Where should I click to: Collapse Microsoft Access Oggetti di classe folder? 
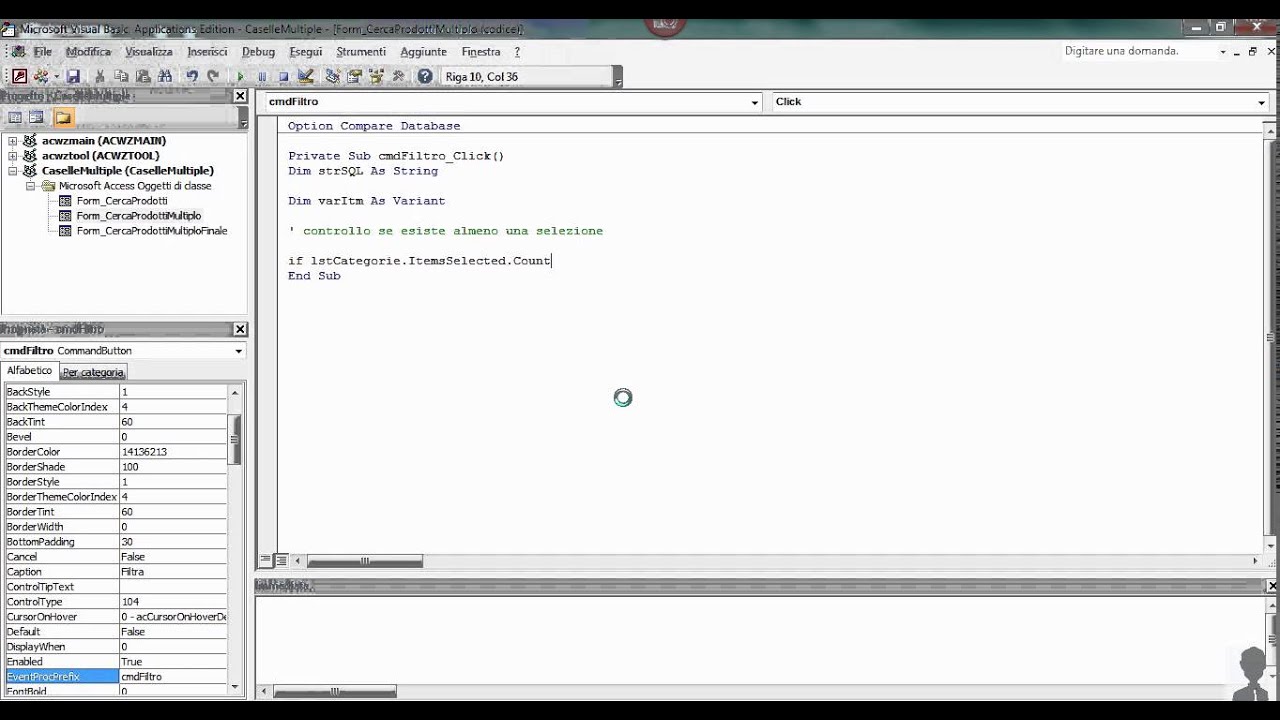pos(30,186)
